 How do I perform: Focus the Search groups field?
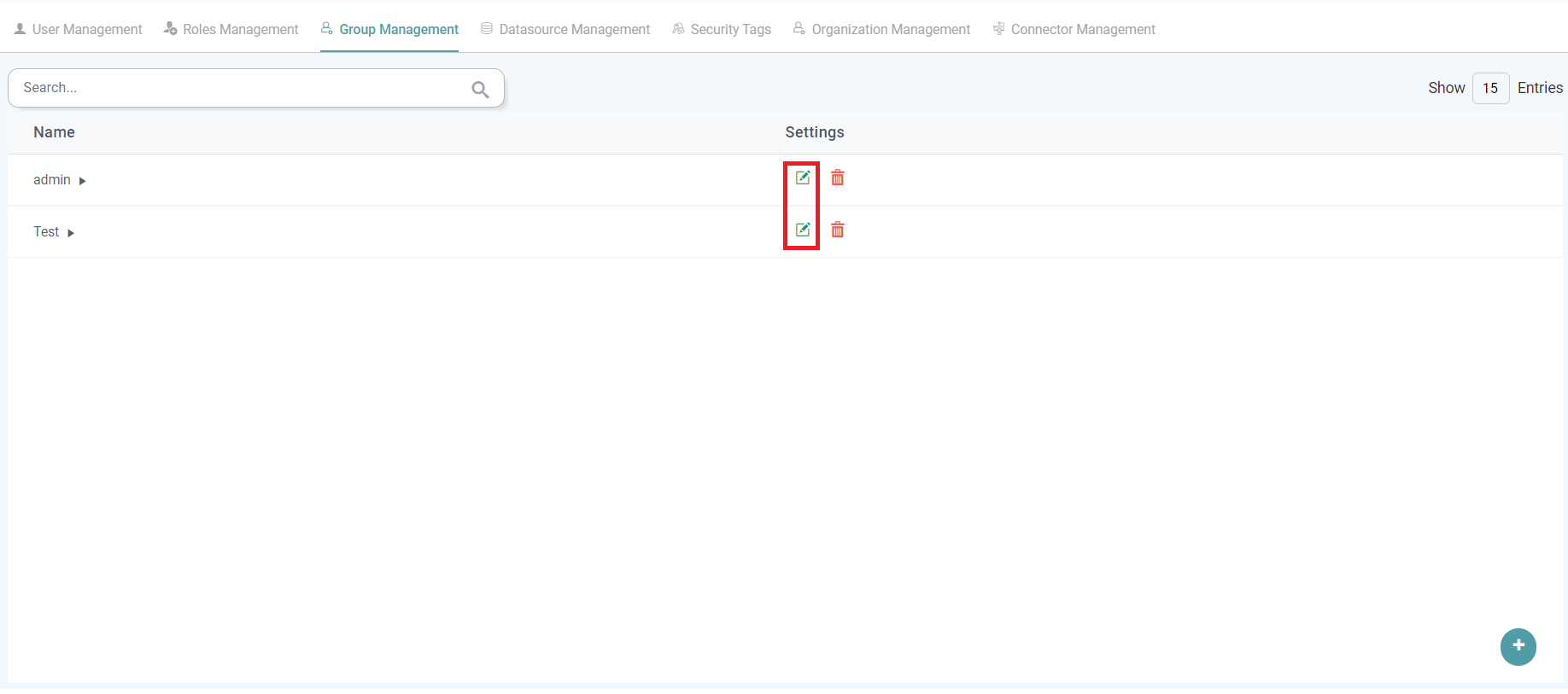[239, 88]
